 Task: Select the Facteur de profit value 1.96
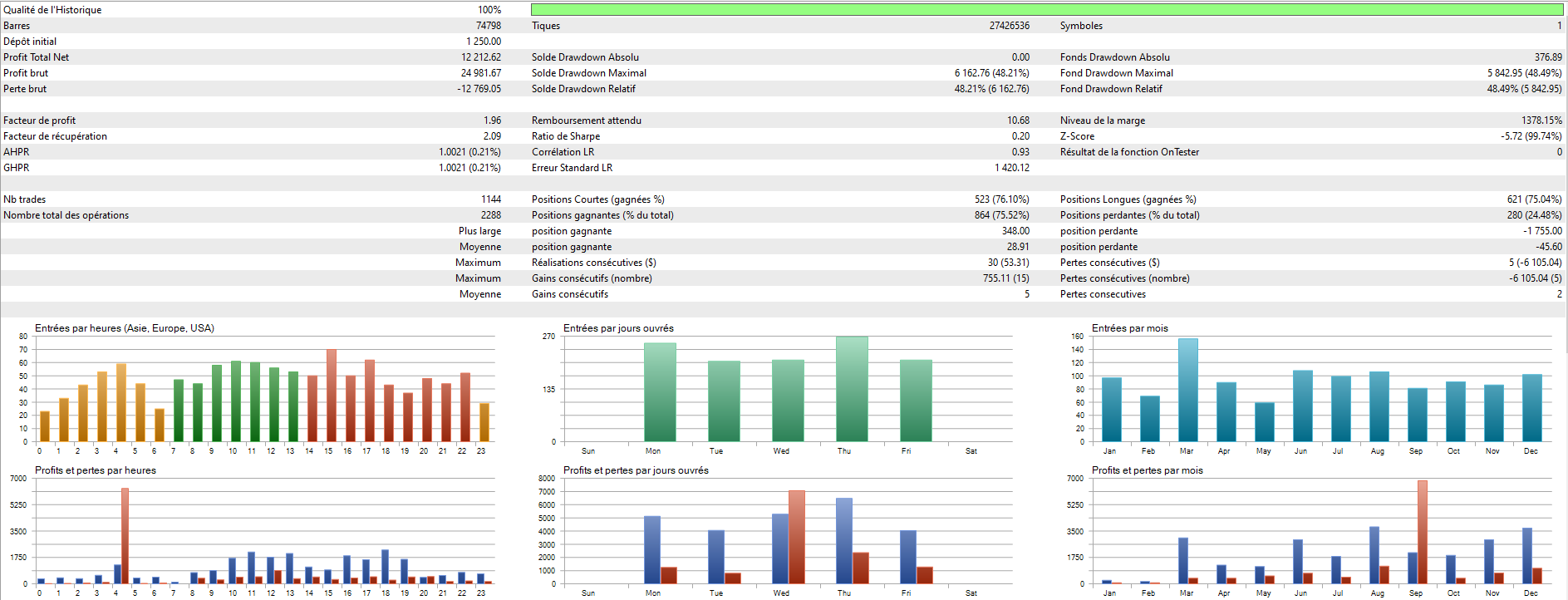pos(493,120)
